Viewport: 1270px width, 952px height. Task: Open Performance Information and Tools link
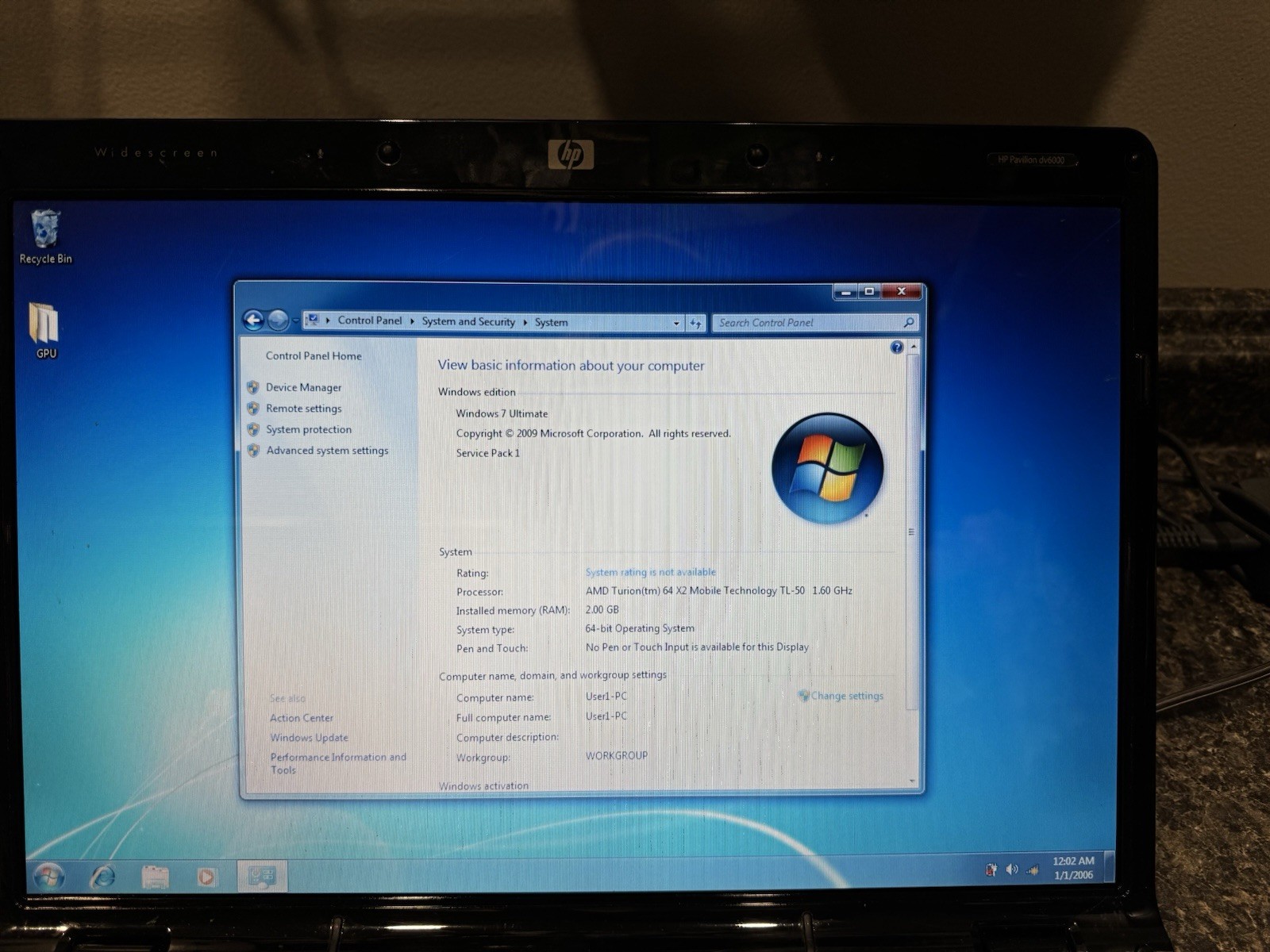(338, 763)
